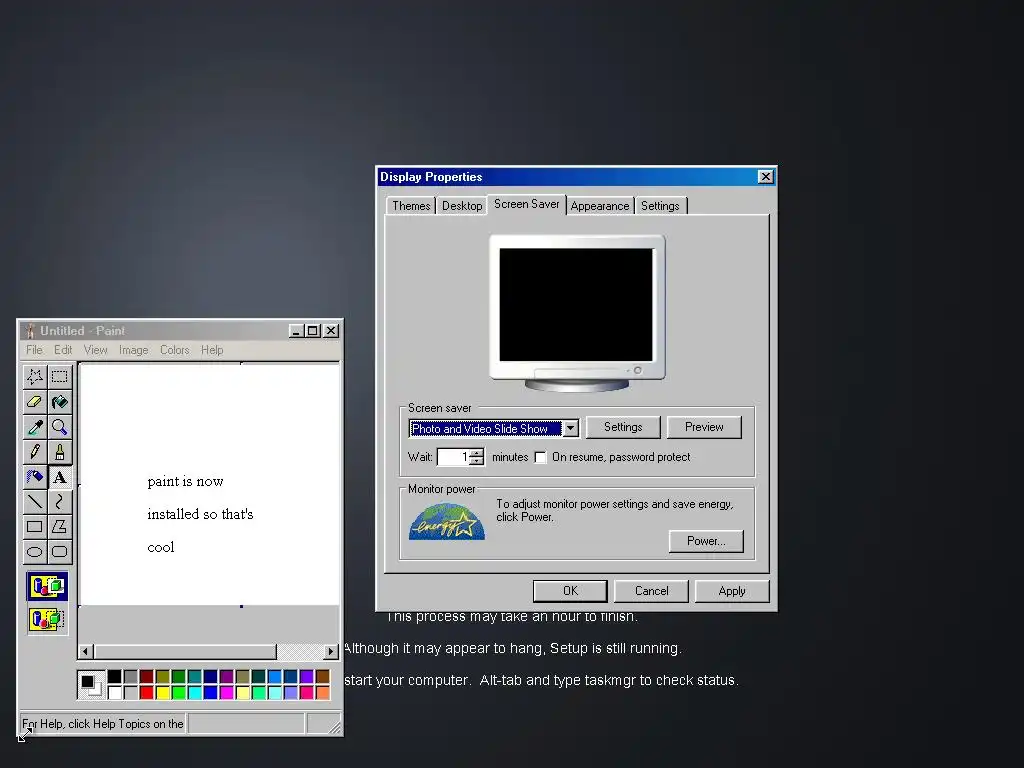Viewport: 1024px width, 768px height.
Task: Click the Paint window resize grip
Action: [334, 726]
